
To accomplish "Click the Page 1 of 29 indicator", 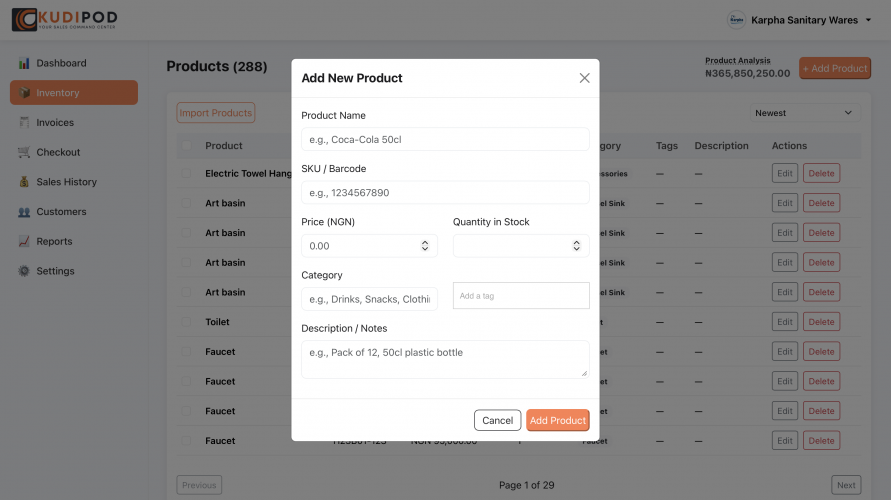I will pyautogui.click(x=526, y=485).
